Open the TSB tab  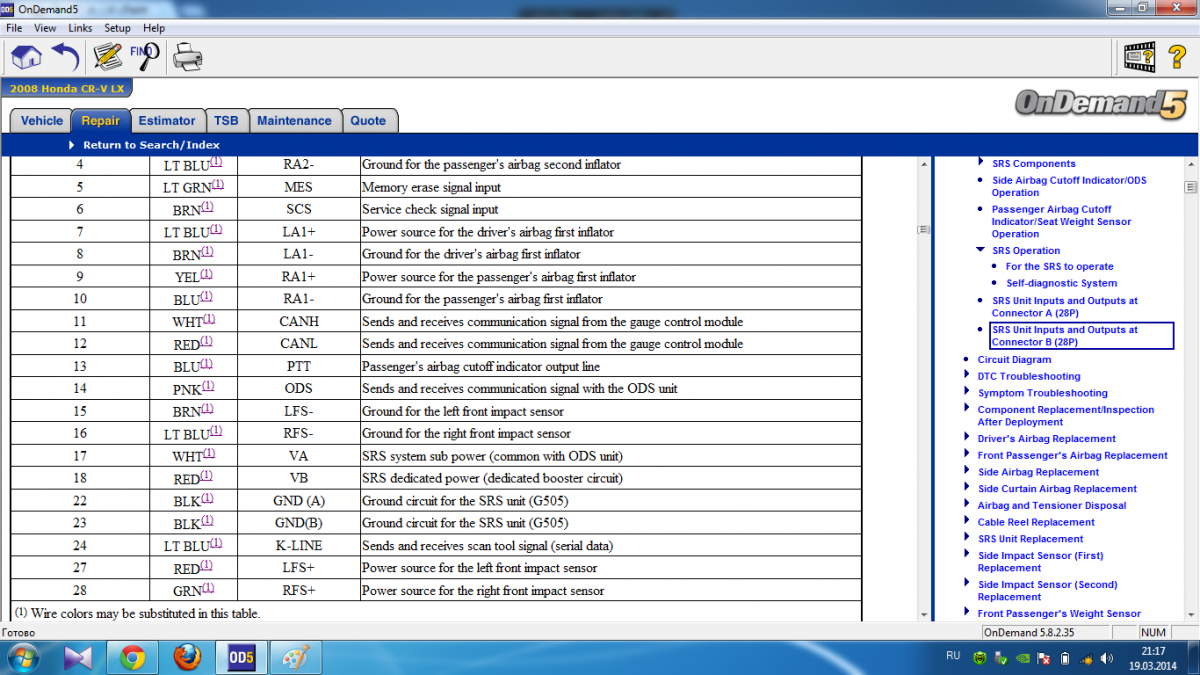[226, 121]
